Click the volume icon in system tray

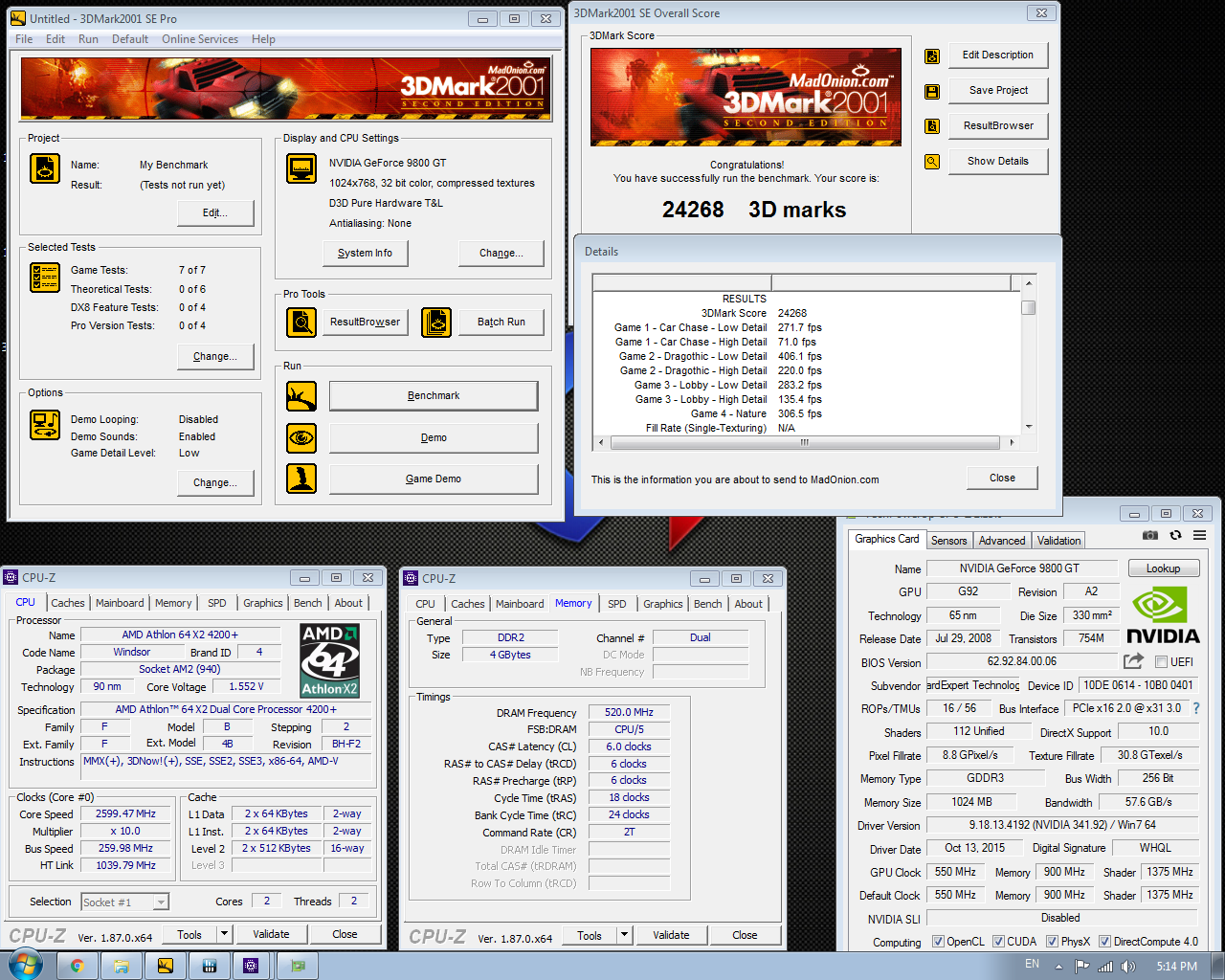[x=1130, y=966]
